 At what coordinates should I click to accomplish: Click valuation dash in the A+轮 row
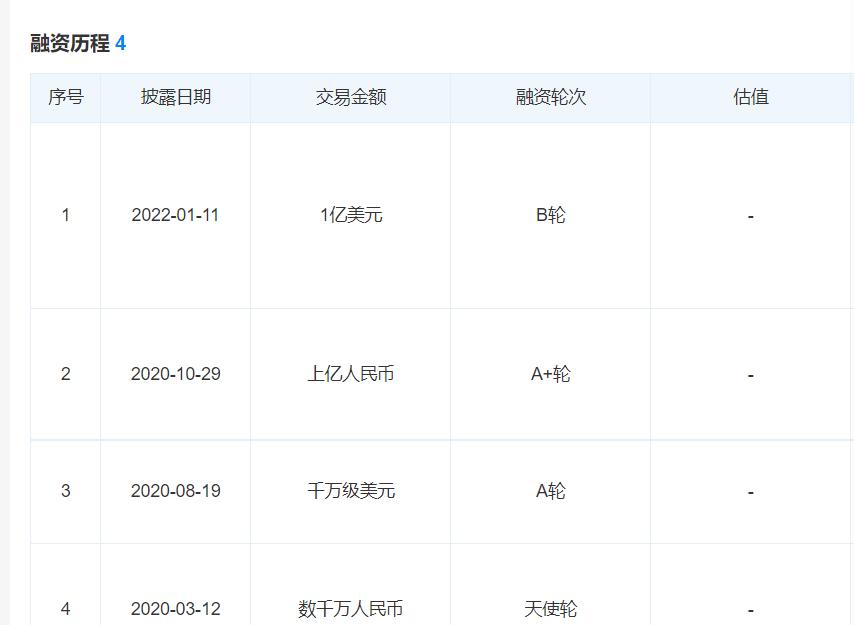(751, 376)
